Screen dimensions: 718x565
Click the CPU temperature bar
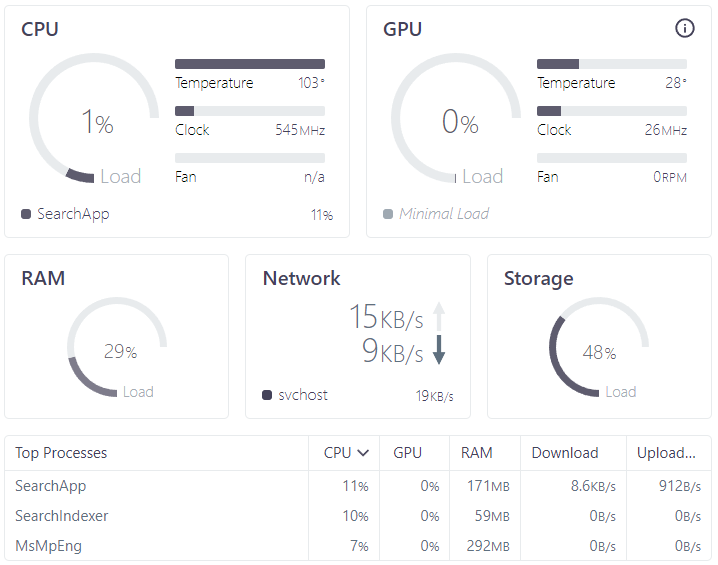(250, 64)
